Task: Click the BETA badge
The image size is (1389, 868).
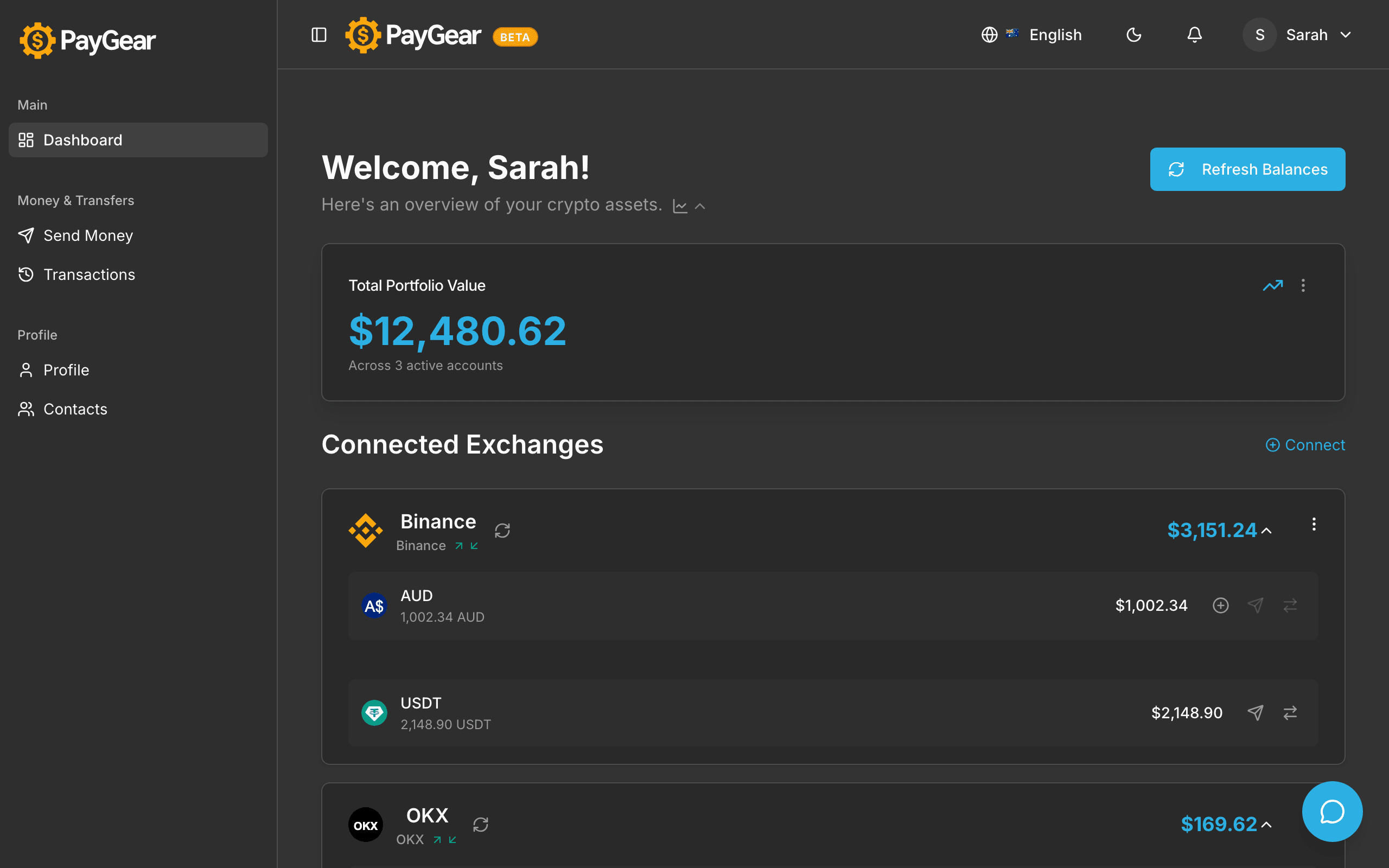Action: (515, 37)
